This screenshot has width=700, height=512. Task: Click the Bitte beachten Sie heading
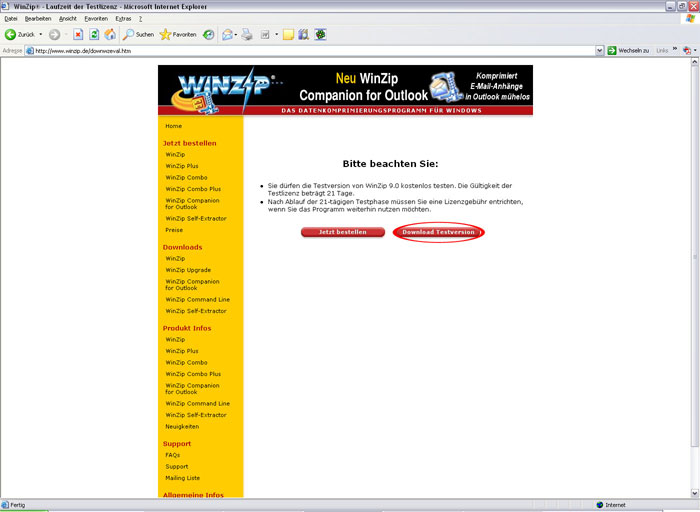pos(390,164)
